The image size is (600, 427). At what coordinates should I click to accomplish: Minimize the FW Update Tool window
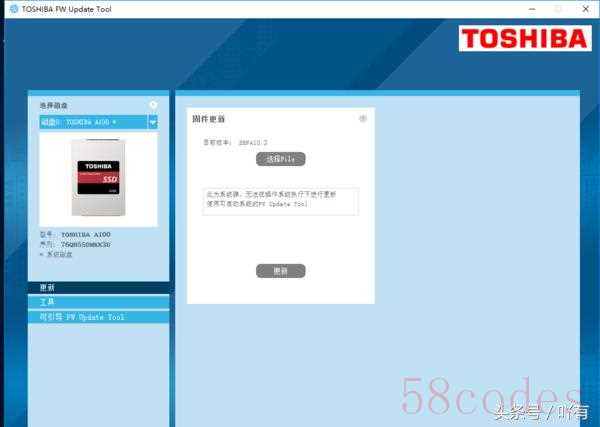(x=532, y=9)
